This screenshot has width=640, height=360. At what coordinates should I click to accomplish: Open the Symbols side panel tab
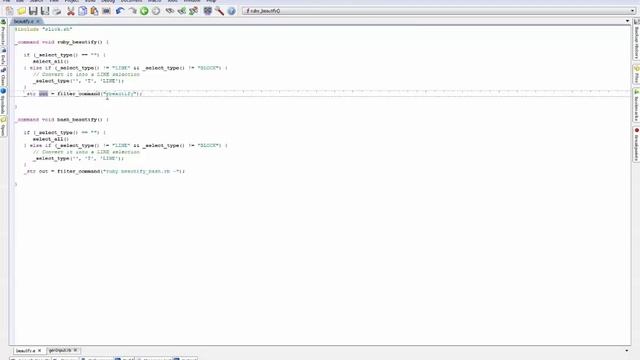3,101
